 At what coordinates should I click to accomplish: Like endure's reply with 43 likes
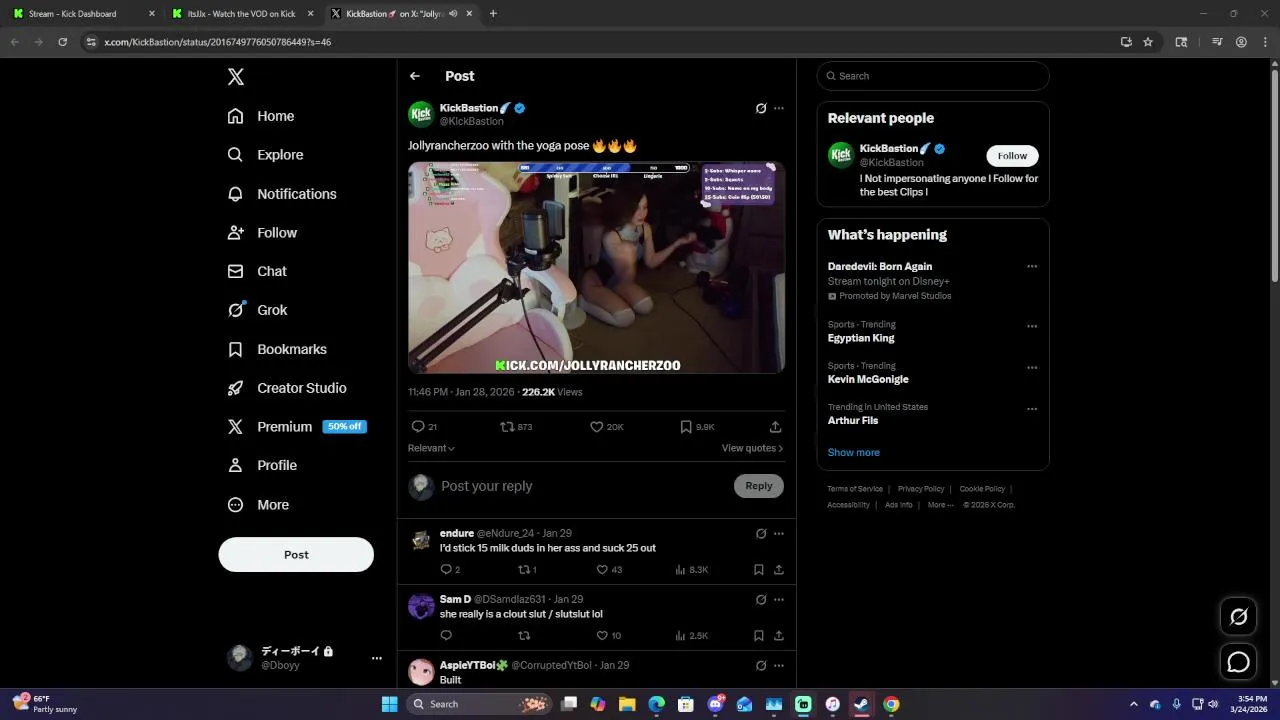(609, 570)
